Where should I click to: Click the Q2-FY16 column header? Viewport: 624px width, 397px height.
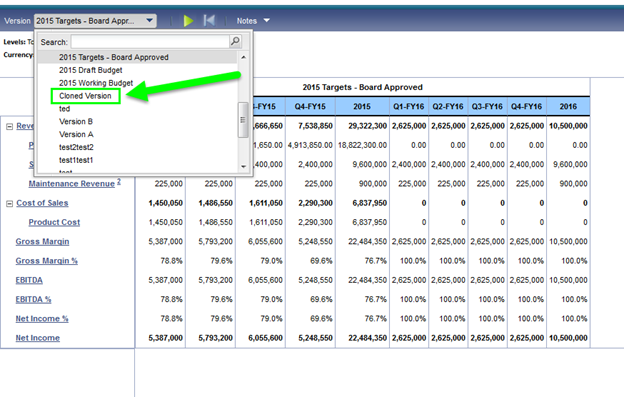point(448,106)
